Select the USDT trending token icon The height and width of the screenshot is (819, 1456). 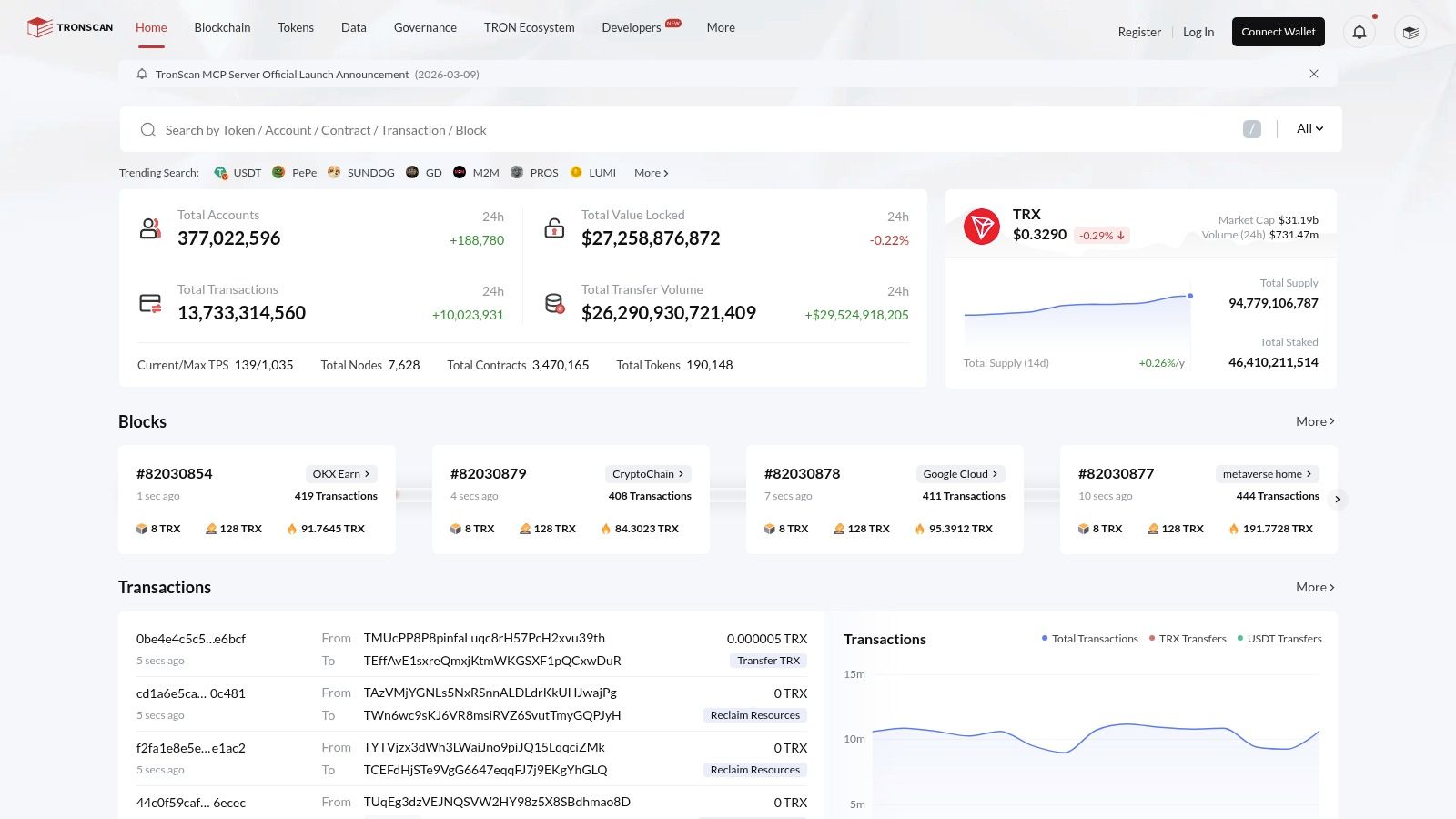click(x=220, y=172)
